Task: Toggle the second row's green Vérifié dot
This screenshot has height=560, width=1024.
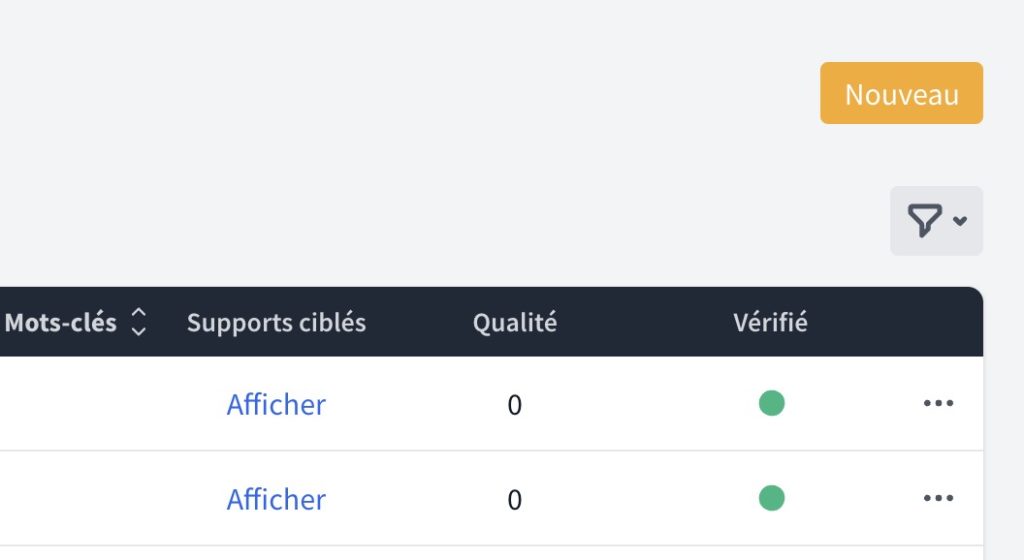Action: pyautogui.click(x=771, y=497)
